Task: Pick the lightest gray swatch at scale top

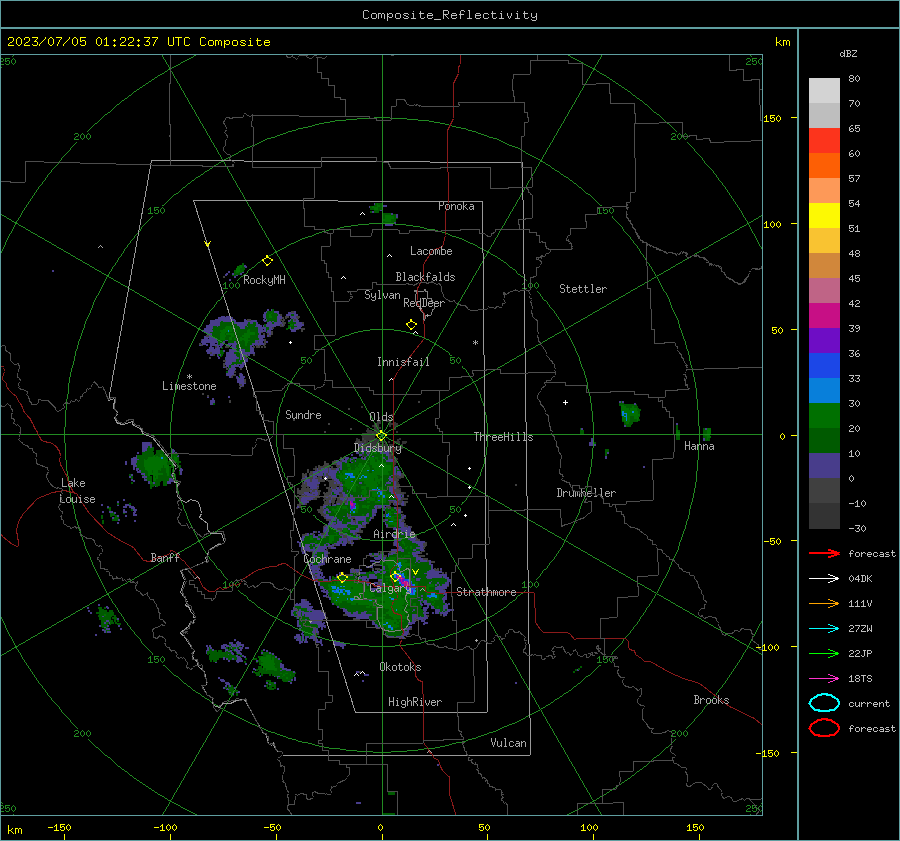Action: [x=824, y=91]
